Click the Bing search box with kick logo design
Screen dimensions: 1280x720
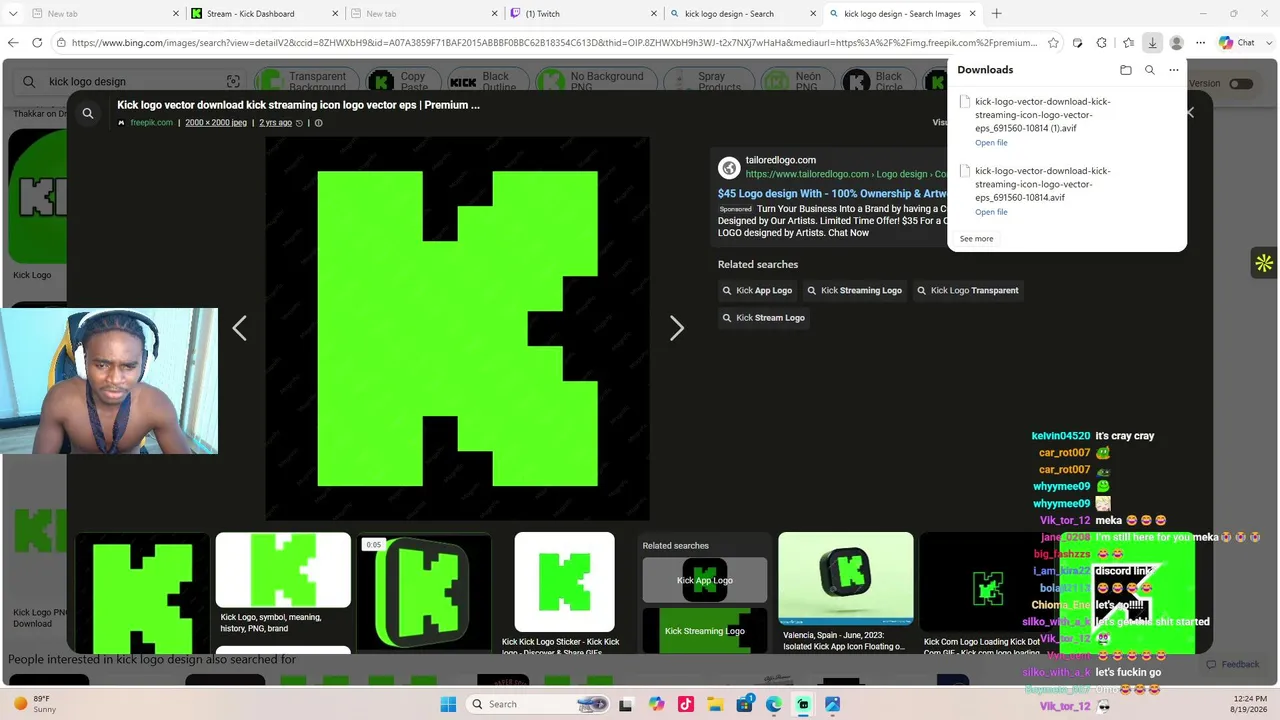coord(130,82)
